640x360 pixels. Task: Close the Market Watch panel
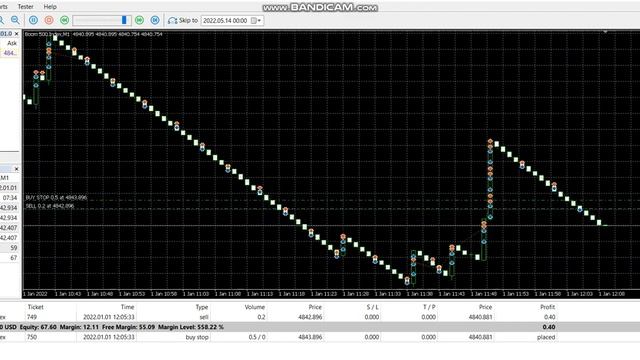tap(16, 33)
